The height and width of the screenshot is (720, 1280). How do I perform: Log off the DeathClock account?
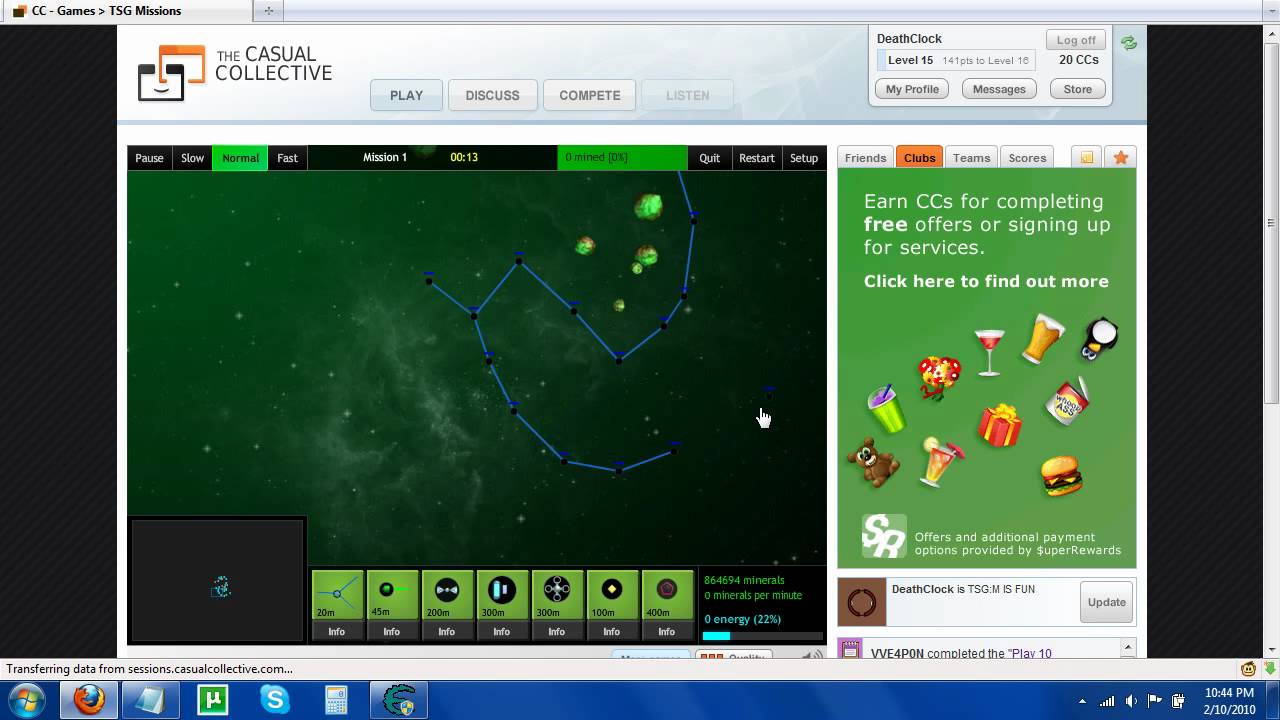1076,40
